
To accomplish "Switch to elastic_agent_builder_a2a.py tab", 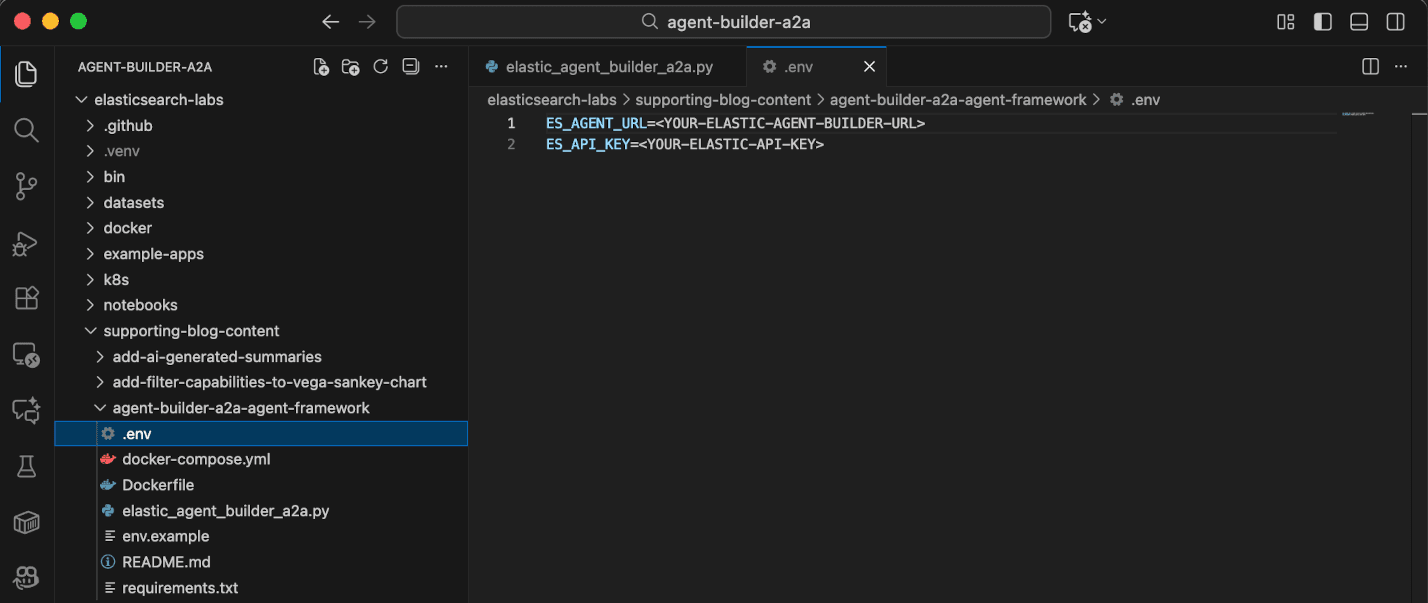I will (609, 67).
